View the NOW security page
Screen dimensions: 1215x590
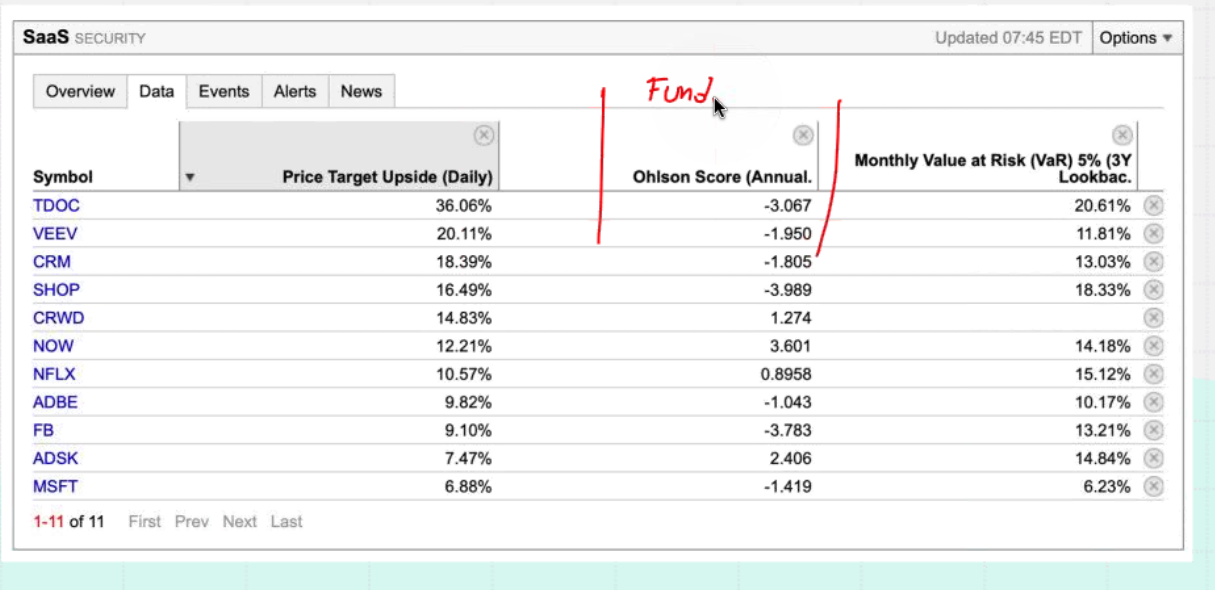(53, 346)
